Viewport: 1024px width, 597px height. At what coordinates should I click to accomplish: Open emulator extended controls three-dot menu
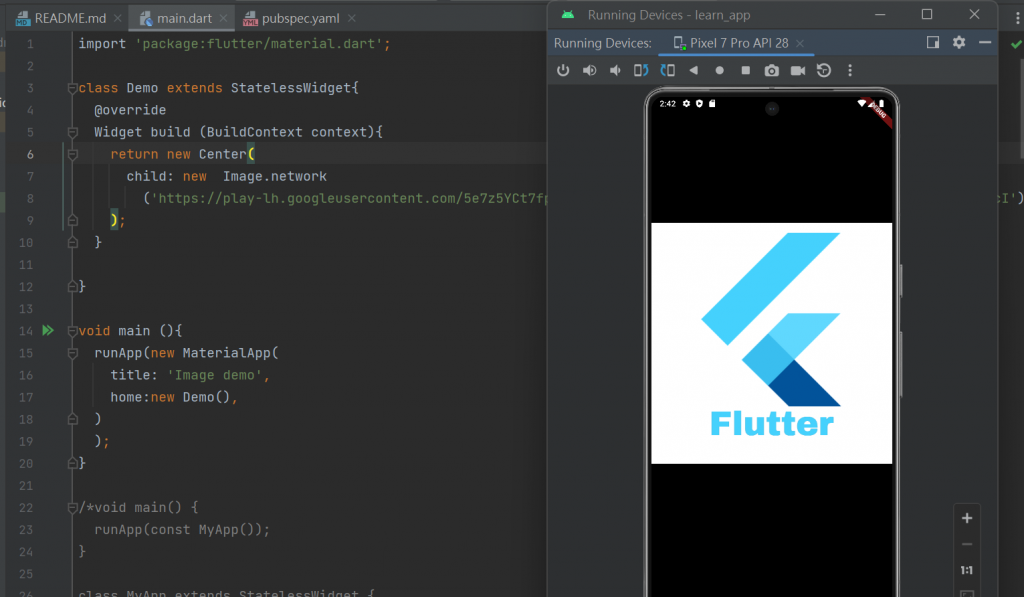point(850,70)
